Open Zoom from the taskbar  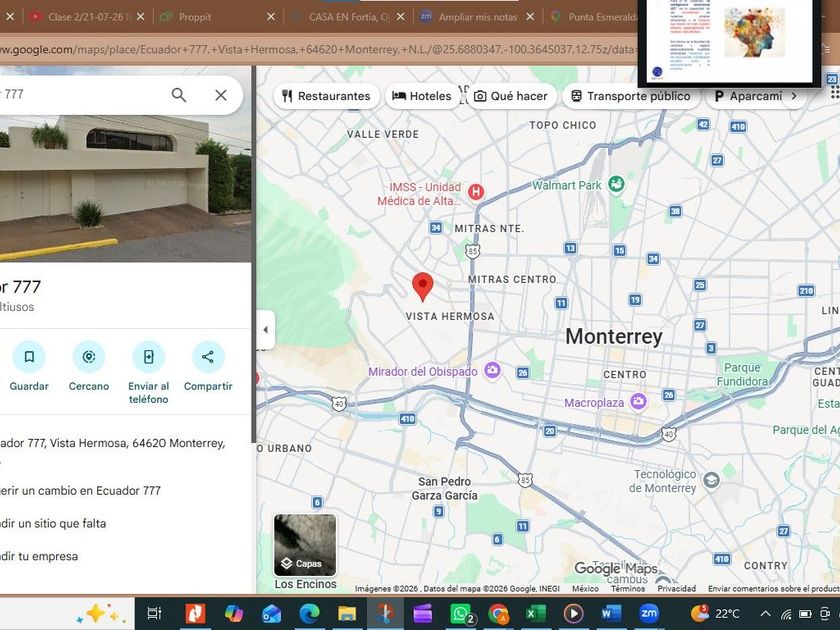(649, 613)
